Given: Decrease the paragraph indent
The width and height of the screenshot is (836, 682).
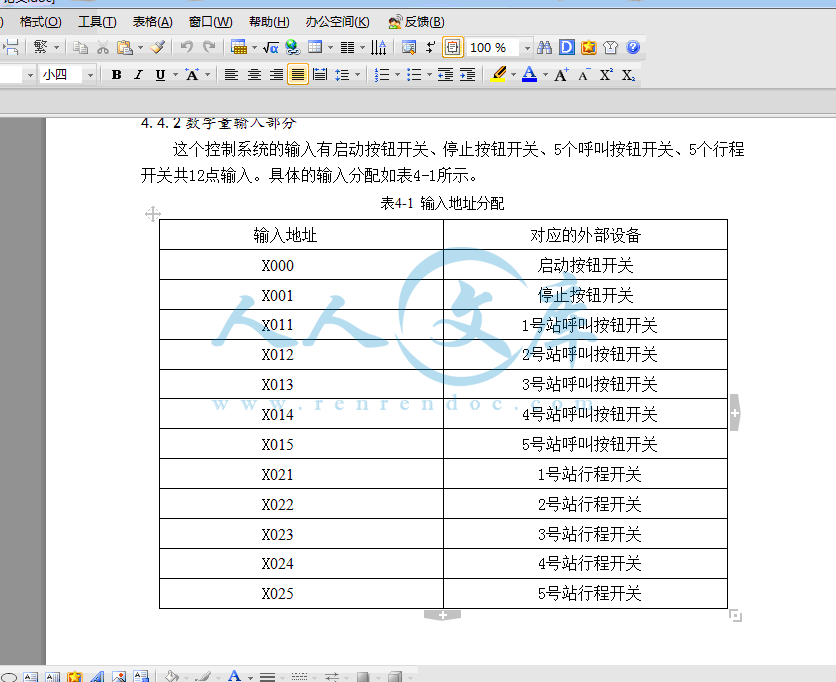Looking at the screenshot, I should pyautogui.click(x=445, y=75).
